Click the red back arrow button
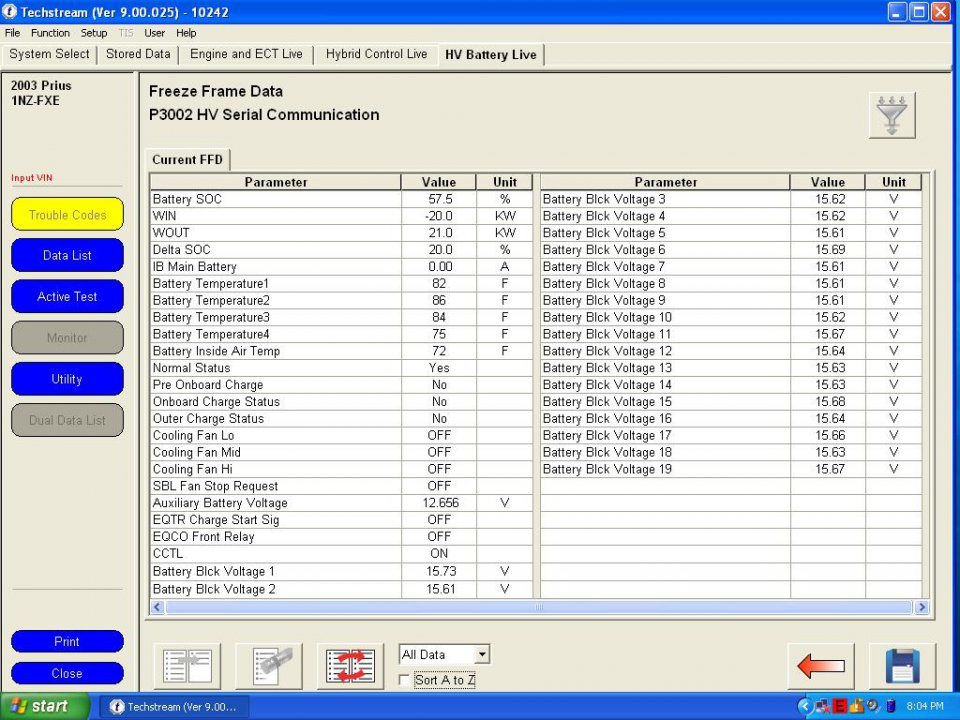The height and width of the screenshot is (720, 960). 821,666
